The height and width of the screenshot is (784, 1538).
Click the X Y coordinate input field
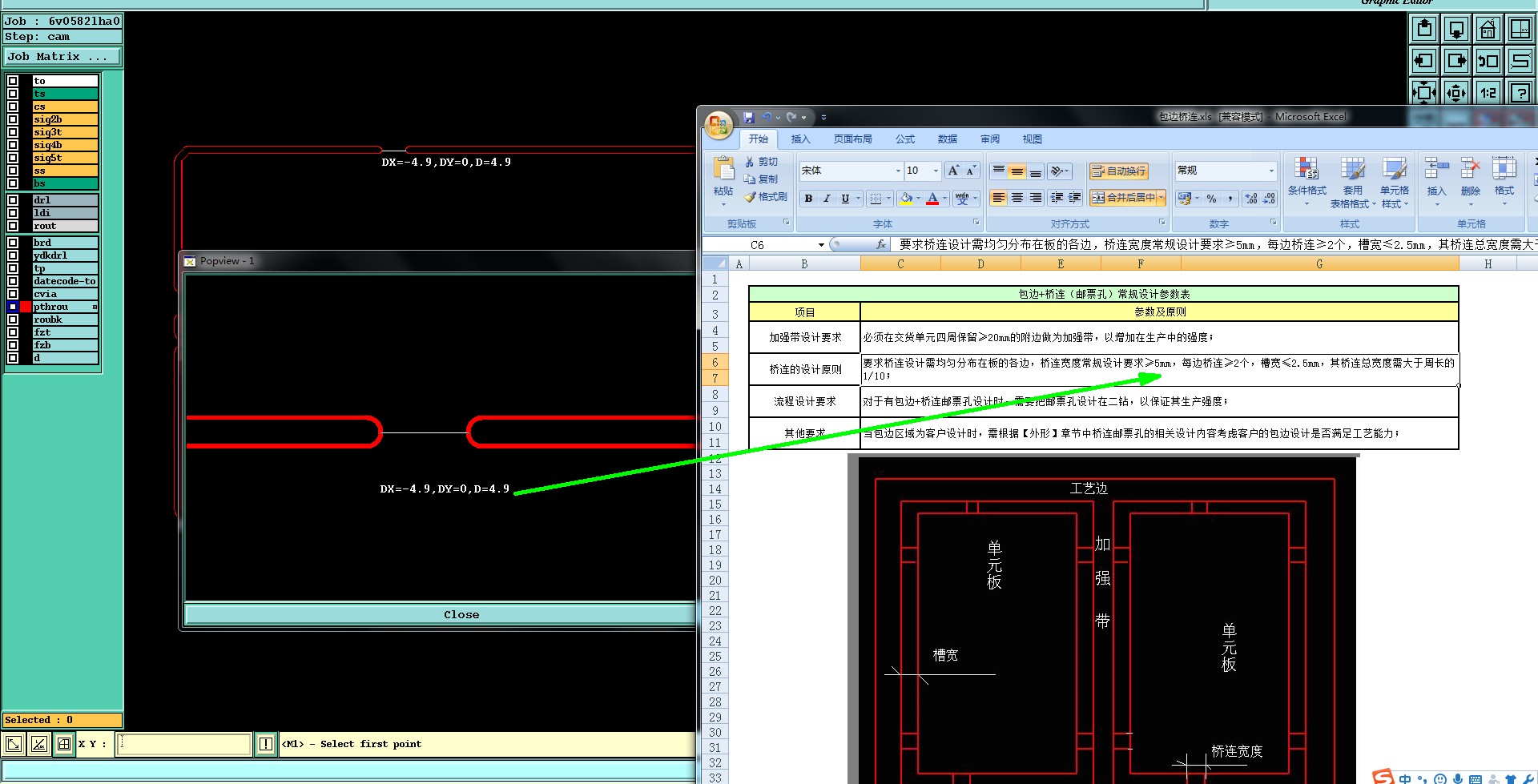pos(183,745)
